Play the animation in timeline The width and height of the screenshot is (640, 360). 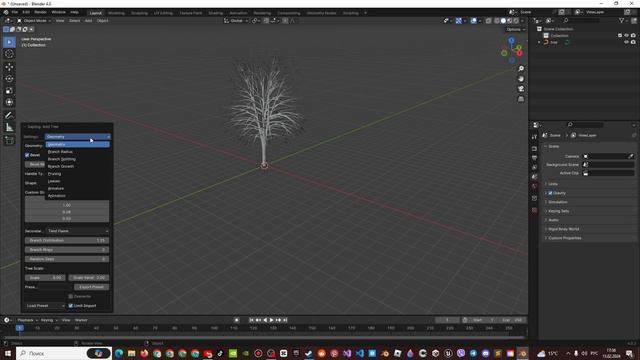tap(271, 320)
